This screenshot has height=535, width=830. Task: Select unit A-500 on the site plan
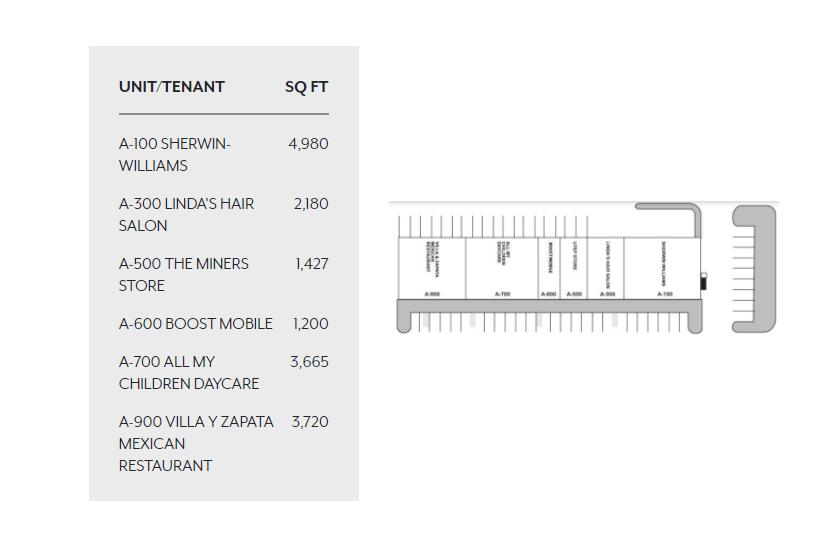click(574, 268)
